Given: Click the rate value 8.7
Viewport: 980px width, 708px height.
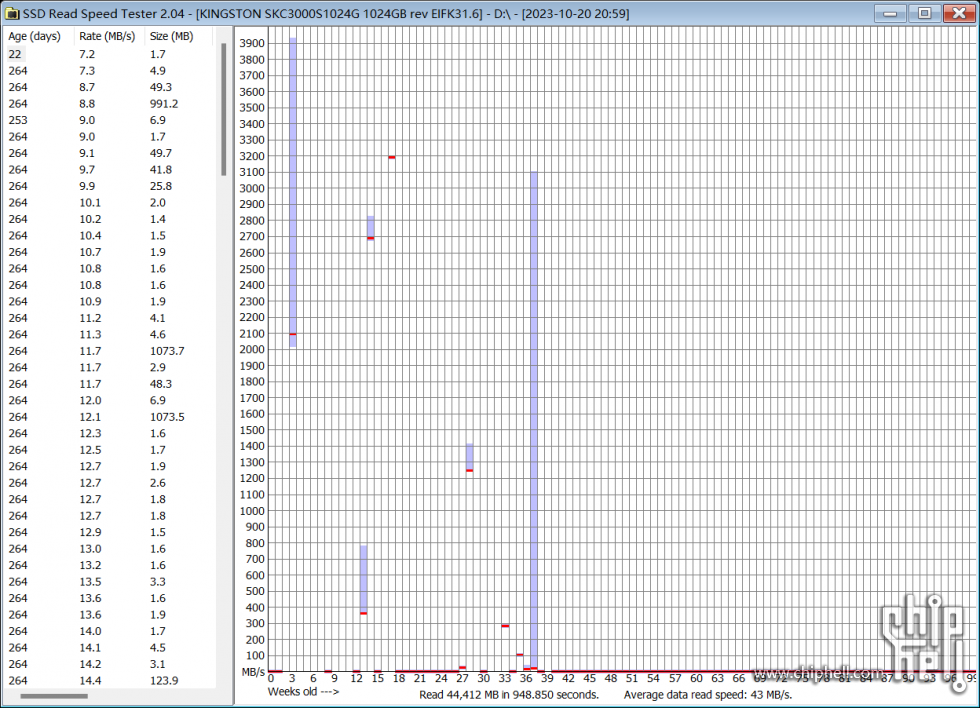Looking at the screenshot, I should pos(87,87).
